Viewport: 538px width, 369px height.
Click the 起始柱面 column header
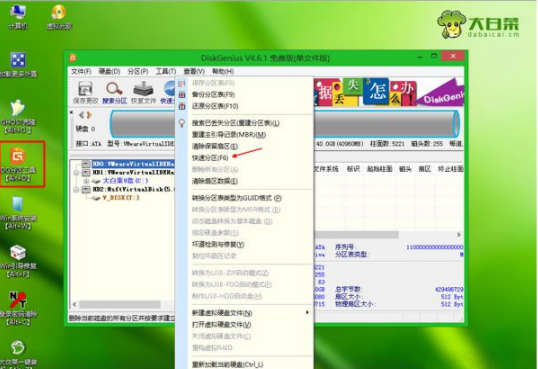(x=379, y=169)
